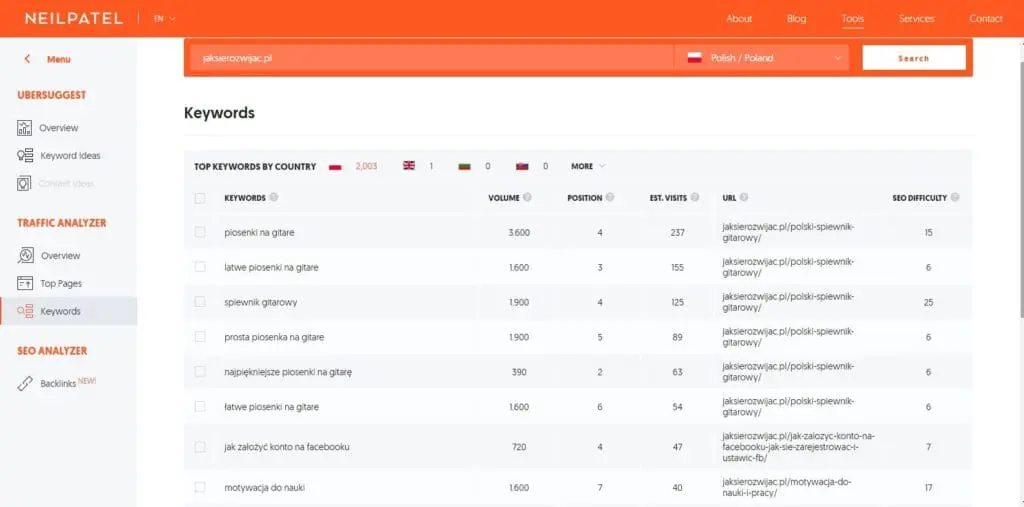The height and width of the screenshot is (507, 1024).
Task: Open the Blog menu item
Action: click(x=796, y=19)
